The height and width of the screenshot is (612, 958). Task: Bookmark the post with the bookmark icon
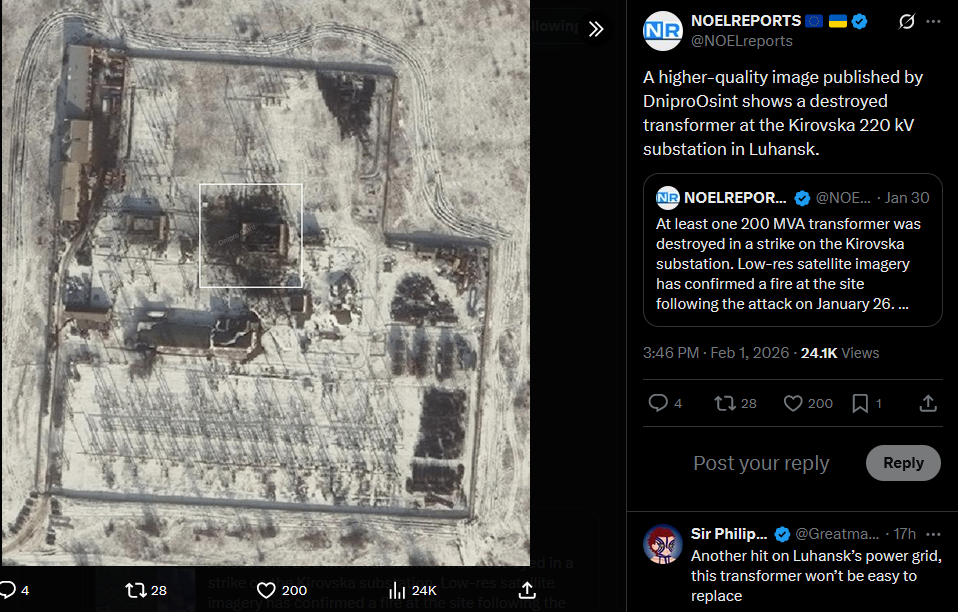pos(860,403)
